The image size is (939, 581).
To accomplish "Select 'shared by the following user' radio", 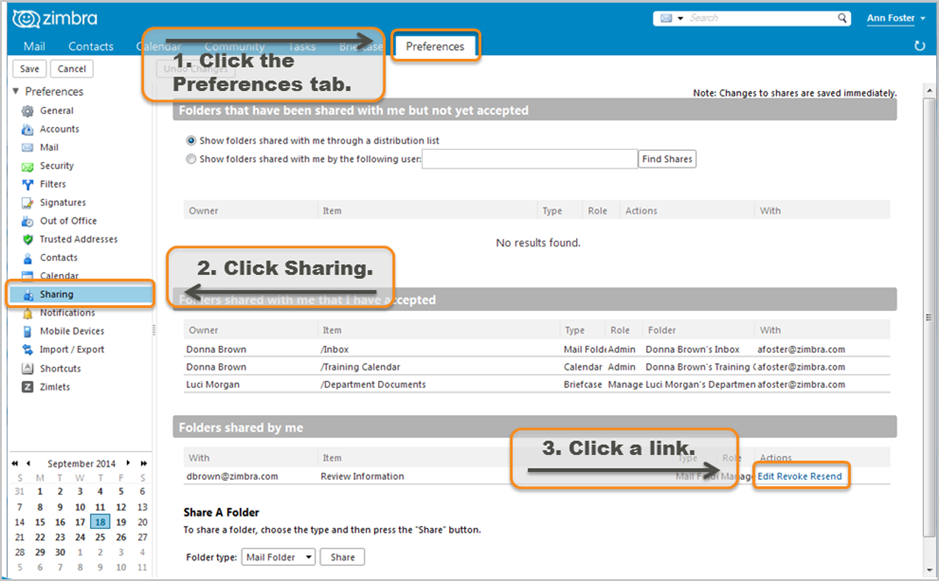I will click(x=191, y=159).
